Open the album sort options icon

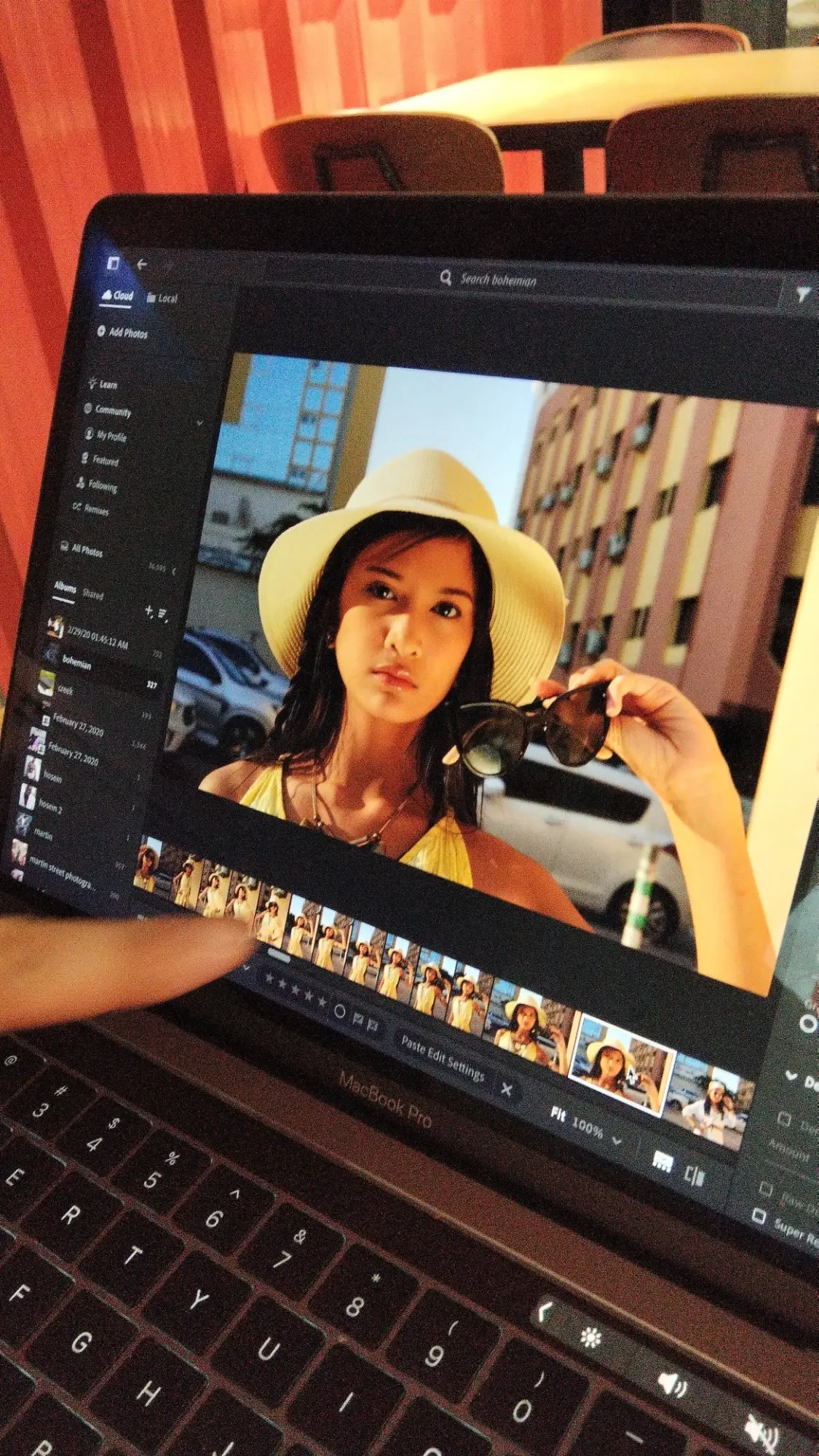(163, 615)
